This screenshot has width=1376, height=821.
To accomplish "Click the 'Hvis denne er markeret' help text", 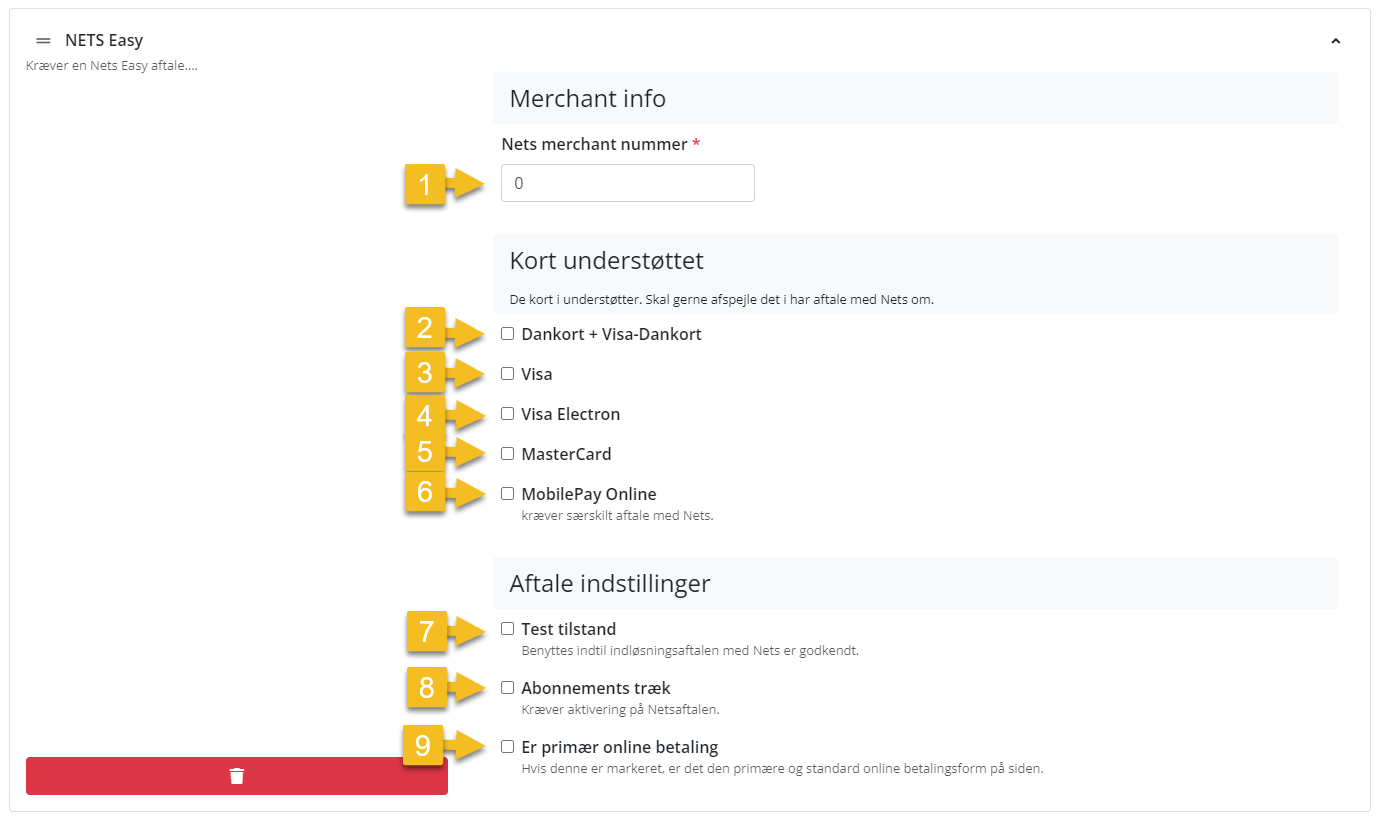I will [782, 769].
